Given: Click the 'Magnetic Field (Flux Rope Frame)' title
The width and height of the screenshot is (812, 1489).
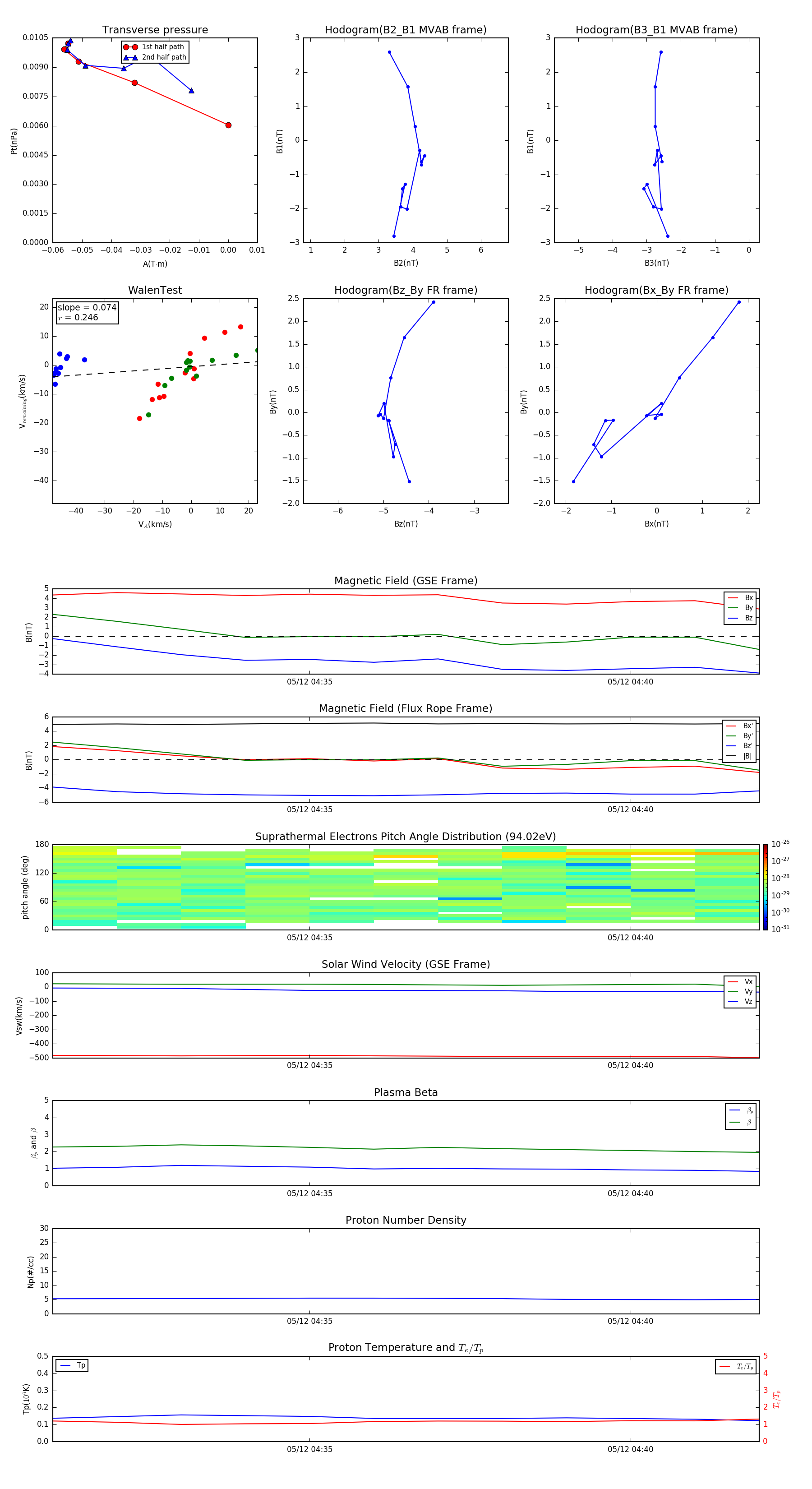Looking at the screenshot, I should pos(406,709).
